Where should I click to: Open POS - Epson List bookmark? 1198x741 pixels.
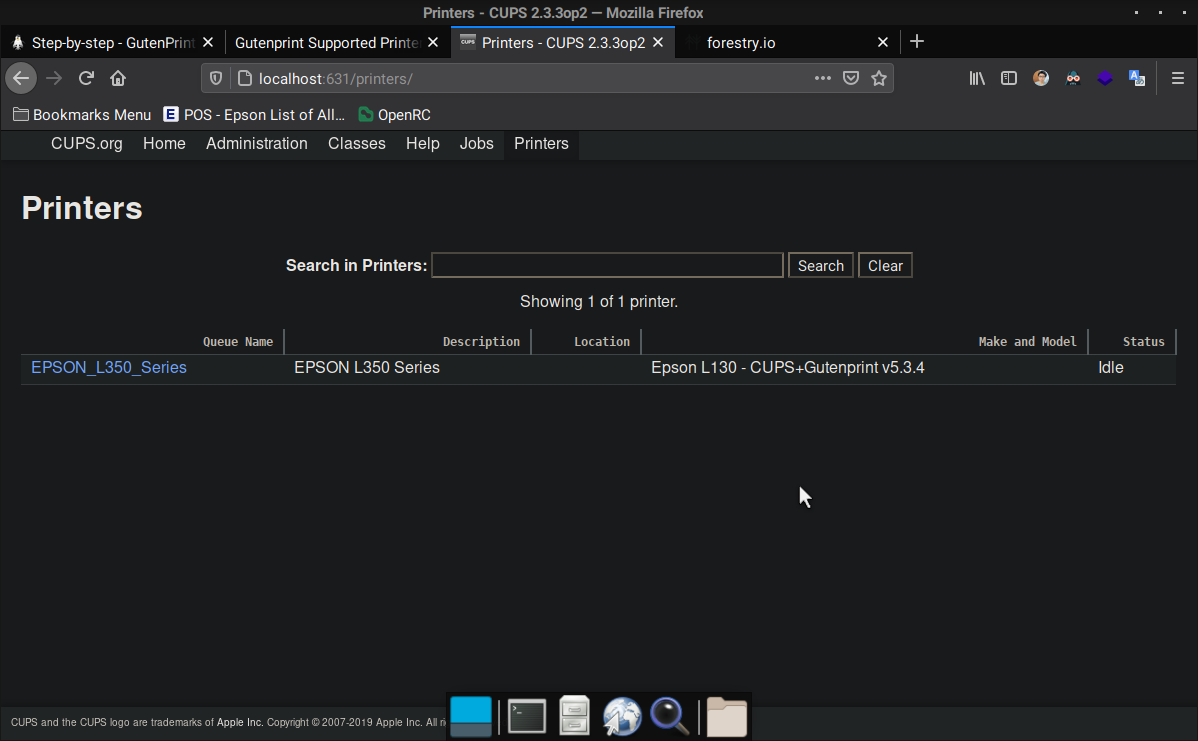pyautogui.click(x=254, y=115)
